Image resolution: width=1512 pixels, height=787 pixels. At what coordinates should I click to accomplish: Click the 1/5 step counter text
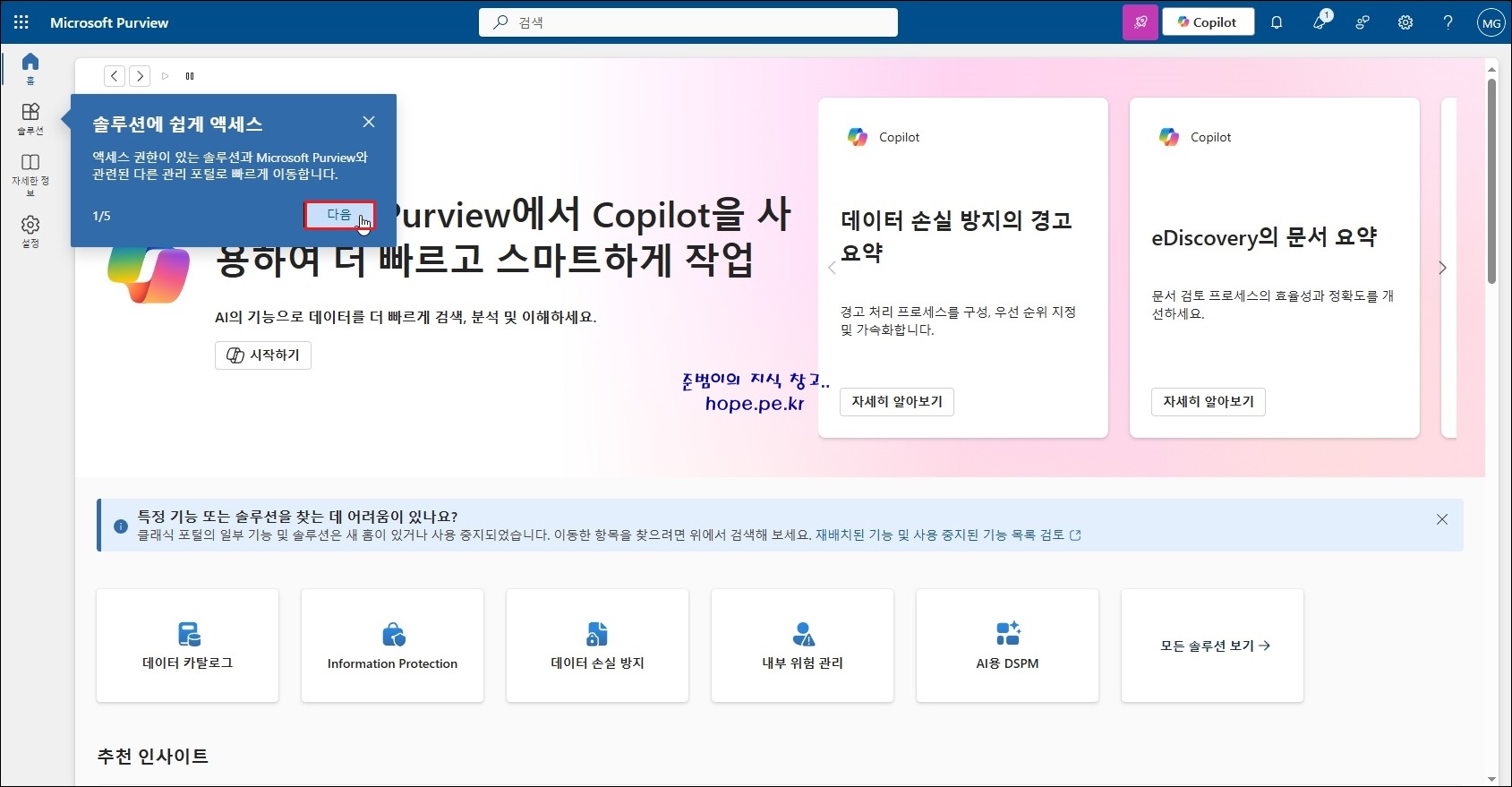[101, 216]
